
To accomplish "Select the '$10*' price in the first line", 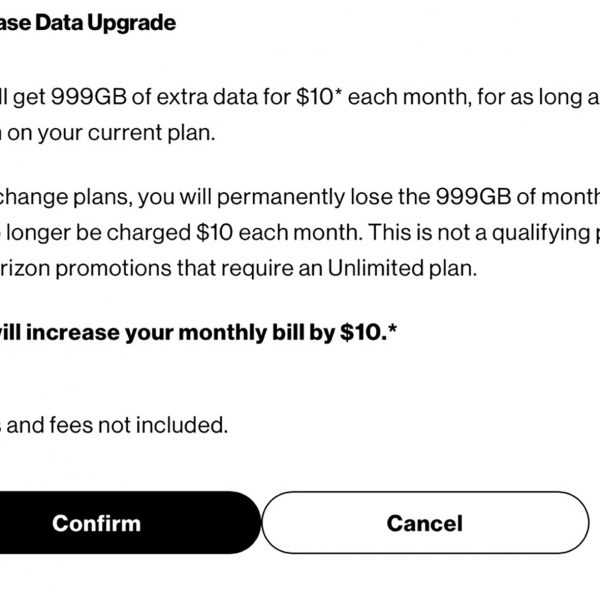I will click(x=319, y=98).
